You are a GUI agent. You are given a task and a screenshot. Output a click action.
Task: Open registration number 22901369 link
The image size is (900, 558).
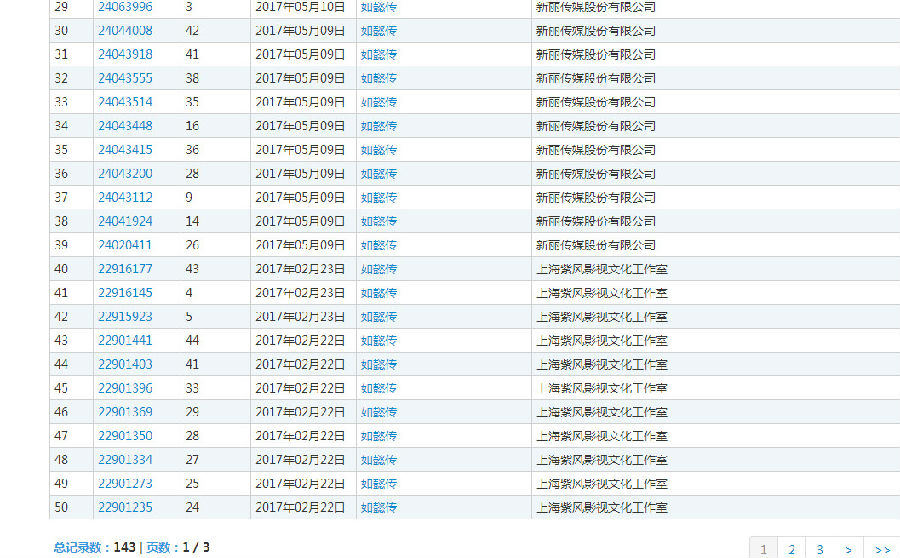(x=125, y=412)
